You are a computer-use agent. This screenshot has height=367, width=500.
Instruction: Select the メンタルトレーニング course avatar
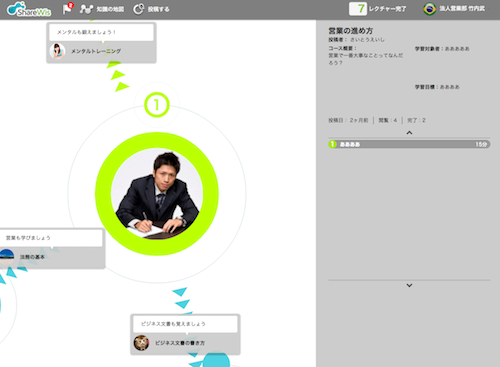tap(57, 51)
